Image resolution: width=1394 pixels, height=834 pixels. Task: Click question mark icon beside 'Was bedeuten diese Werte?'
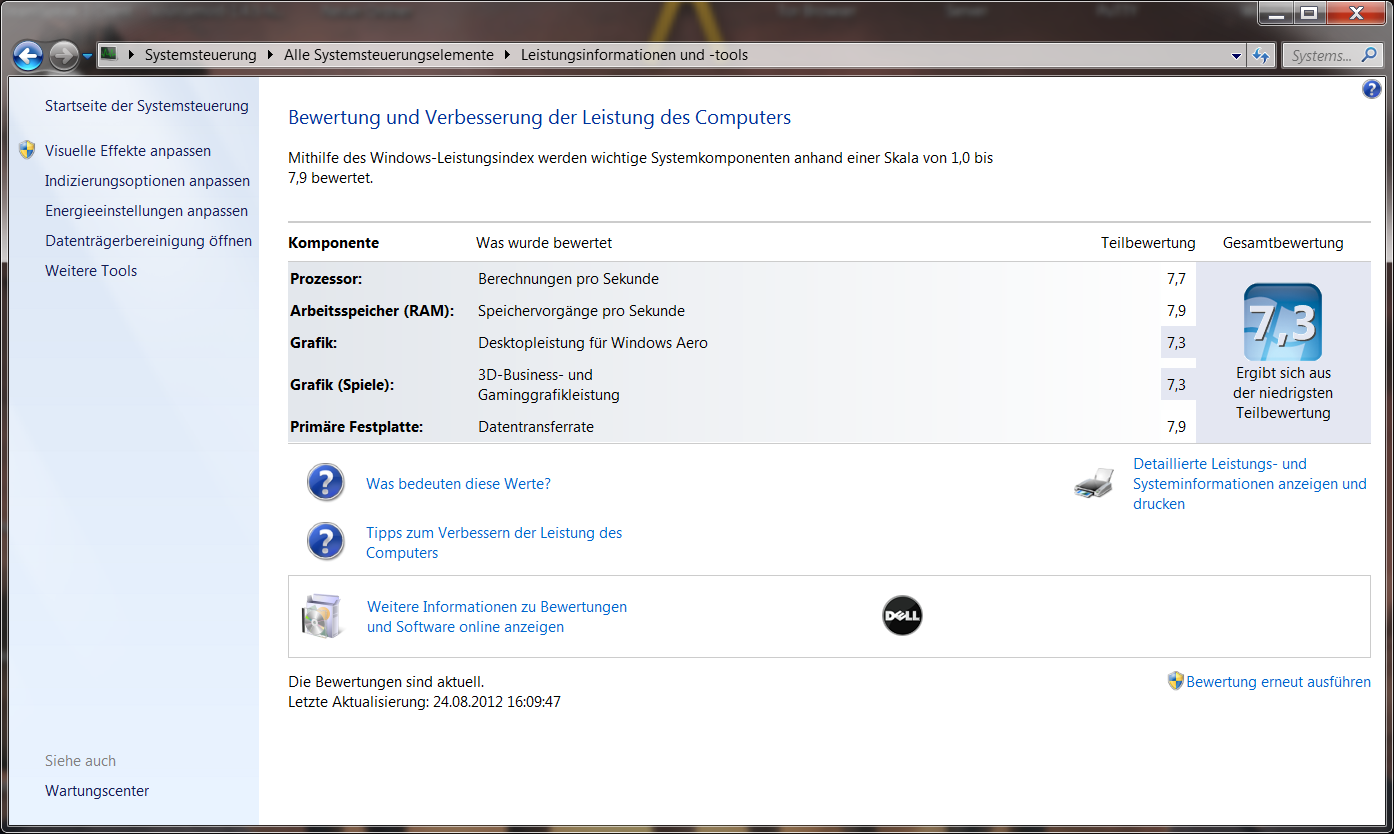tap(326, 483)
